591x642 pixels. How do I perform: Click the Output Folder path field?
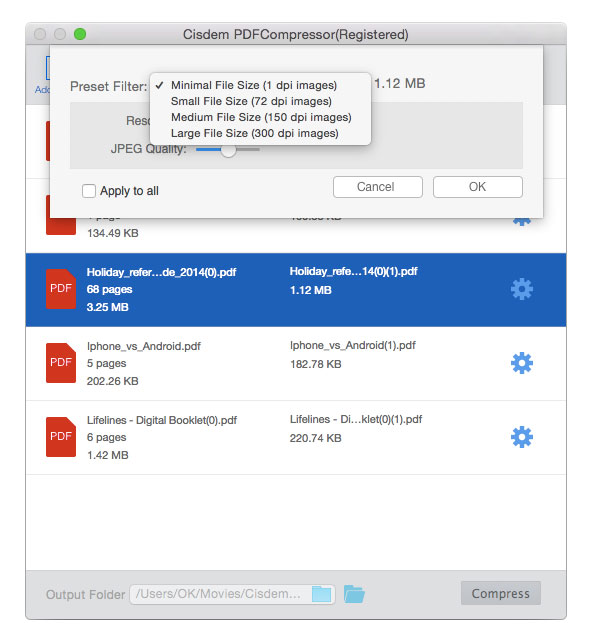(233, 594)
